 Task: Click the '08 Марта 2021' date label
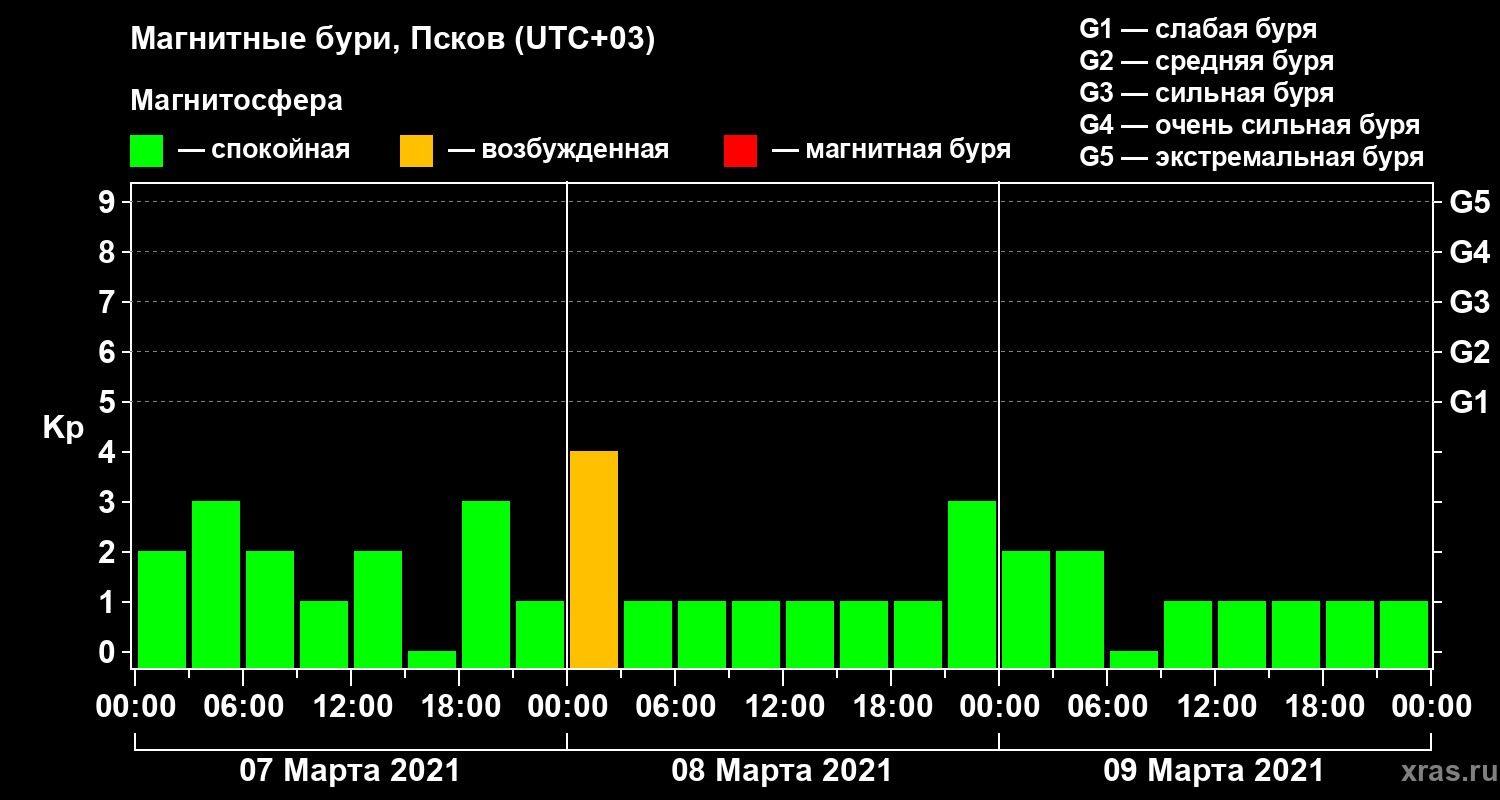coord(782,771)
